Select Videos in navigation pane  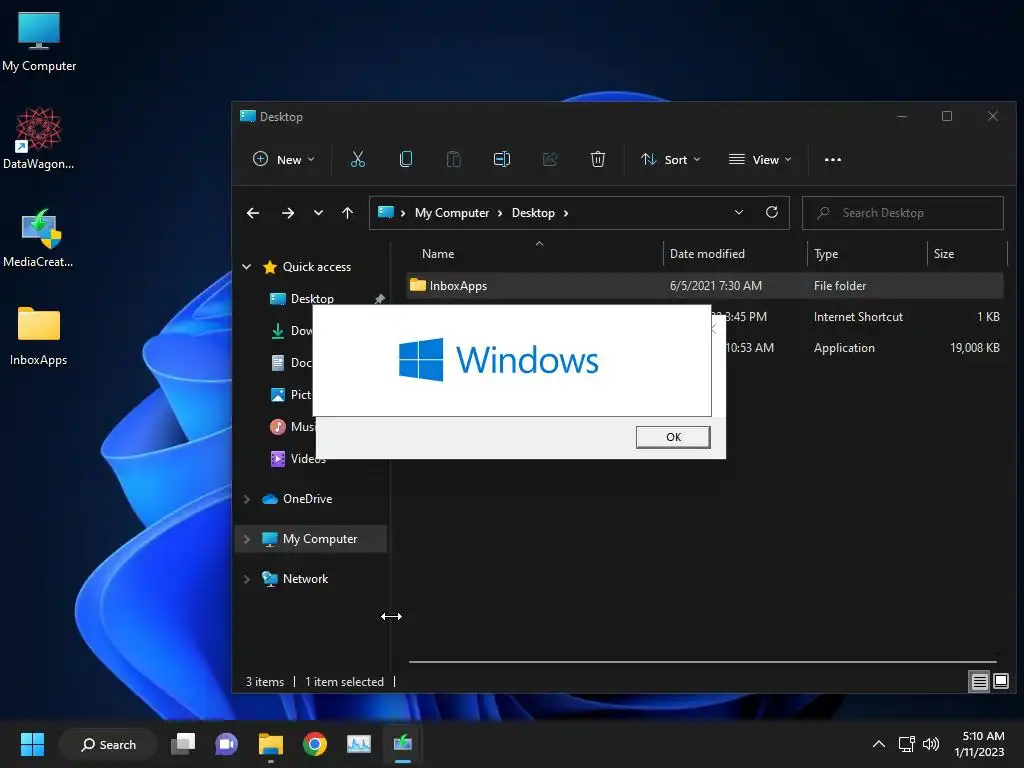coord(298,458)
